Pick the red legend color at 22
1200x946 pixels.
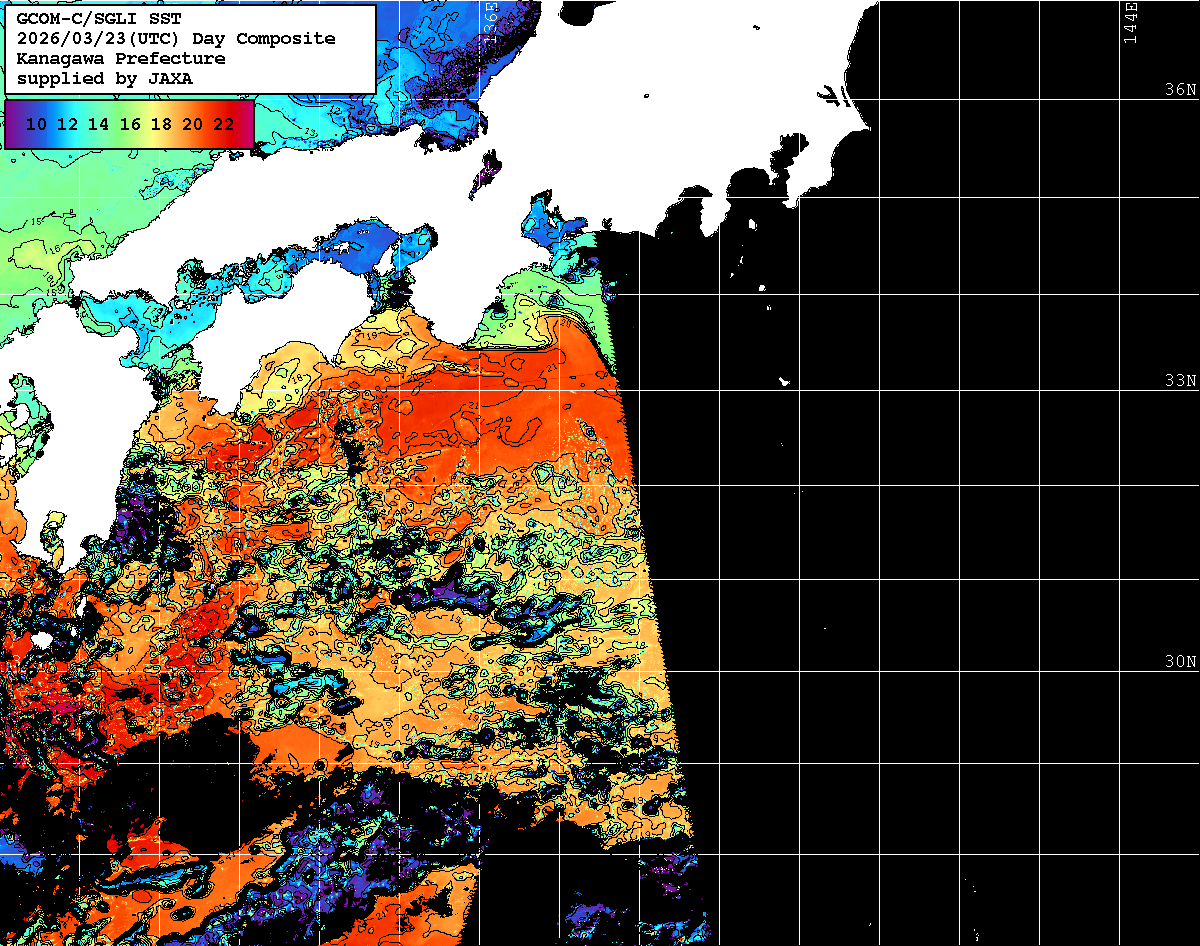tap(224, 124)
